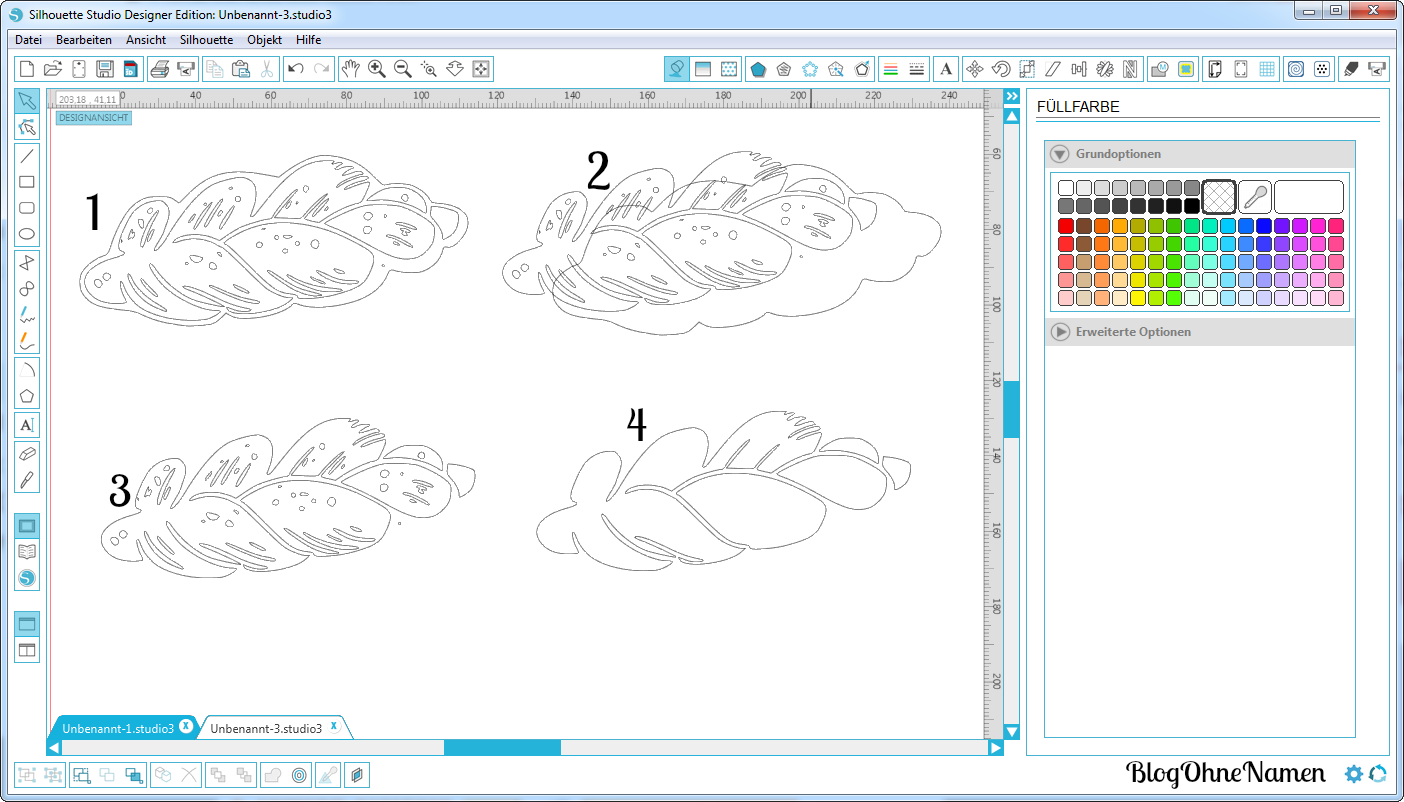Pick the Line drawing tool
Screen dimensions: 1404x802
(27, 155)
